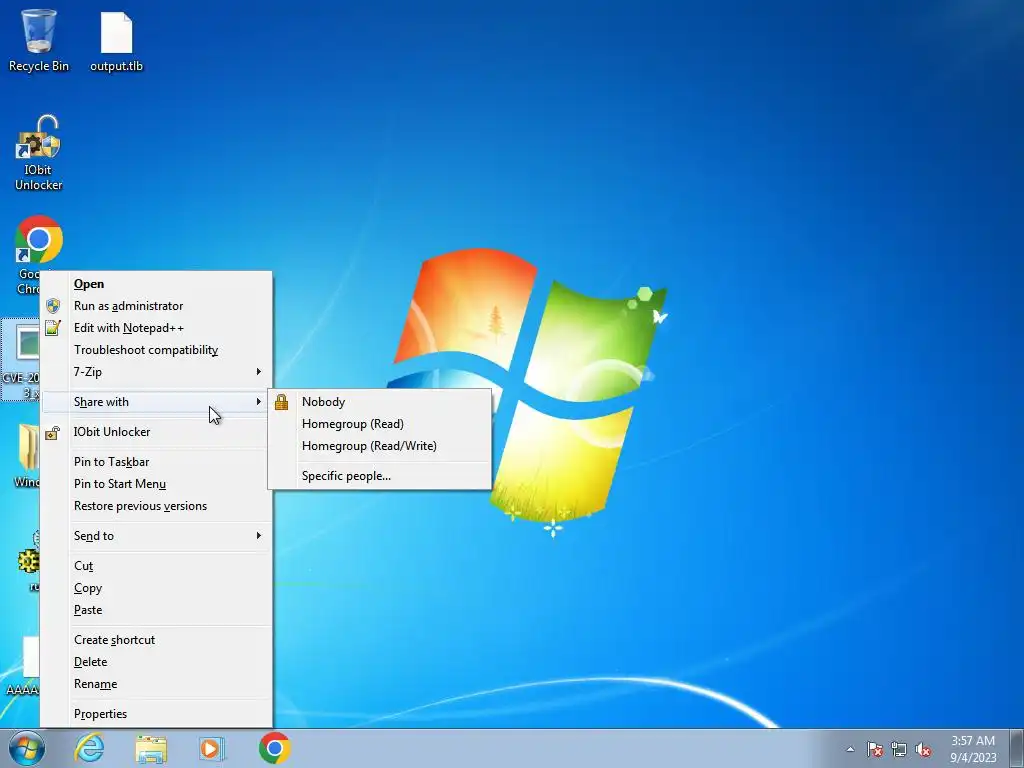
Task: Choose Cut from the context menu
Action: tap(157, 566)
